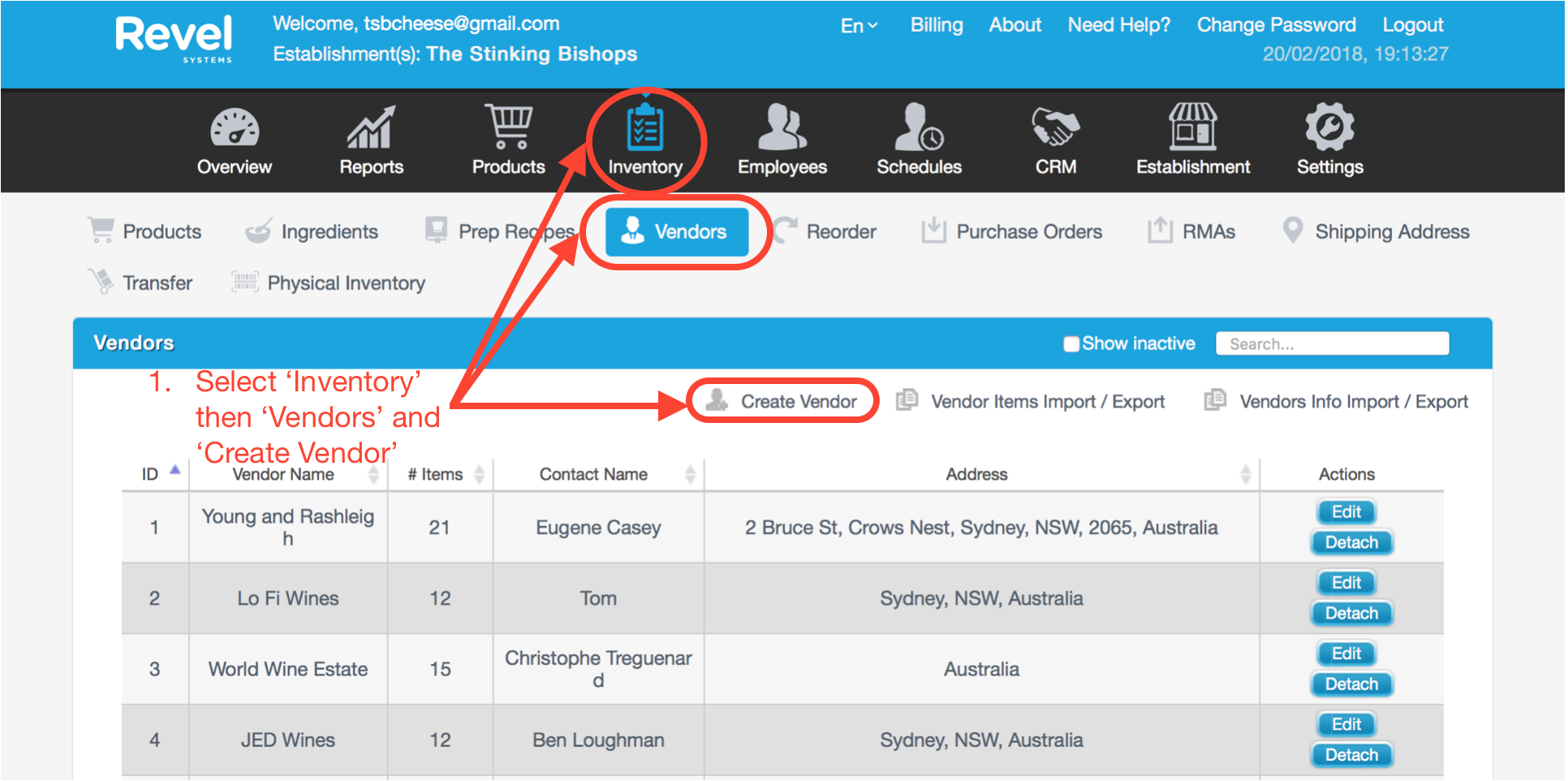Open the Transfer sub-tab

(x=140, y=283)
